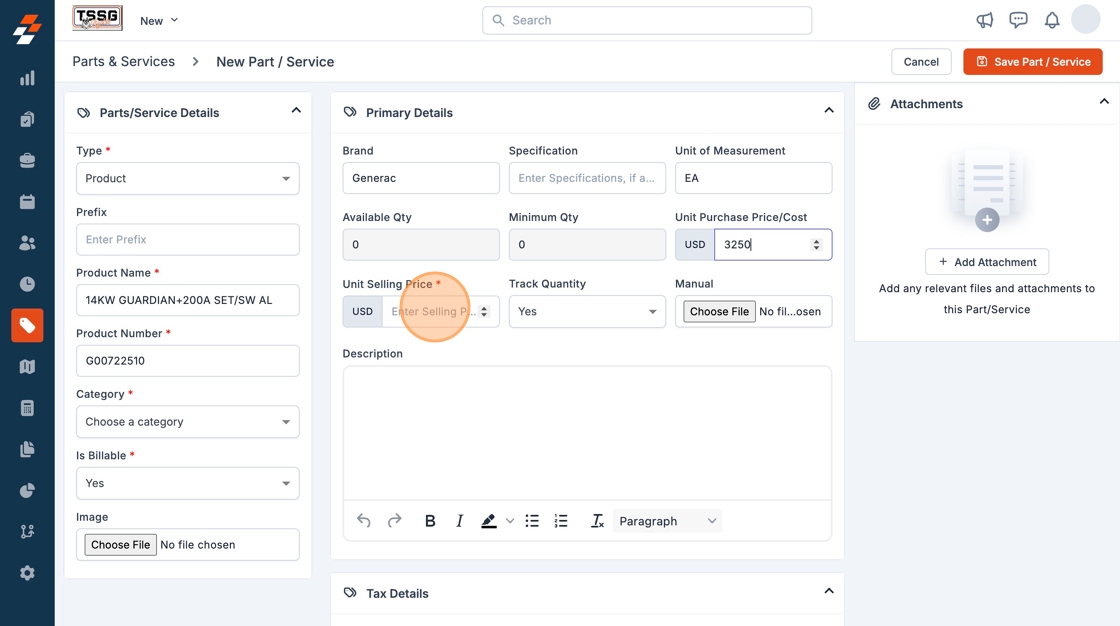
Task: Insert a bulleted list
Action: tap(532, 521)
